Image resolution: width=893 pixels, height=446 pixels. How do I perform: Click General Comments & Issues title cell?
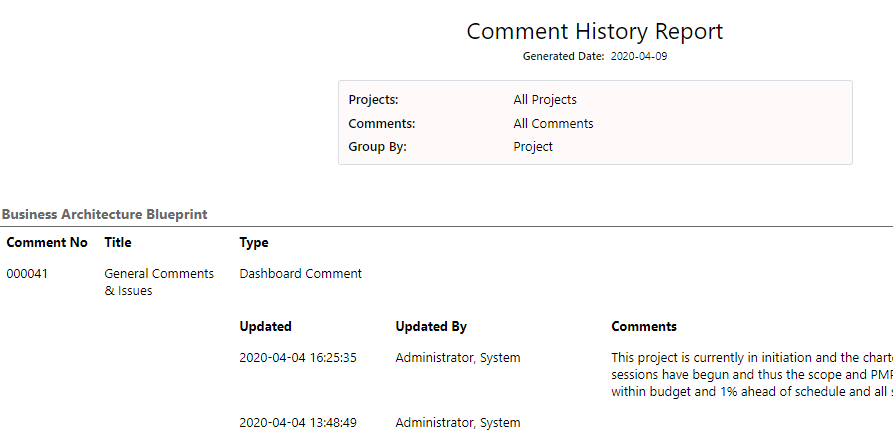pyautogui.click(x=159, y=282)
